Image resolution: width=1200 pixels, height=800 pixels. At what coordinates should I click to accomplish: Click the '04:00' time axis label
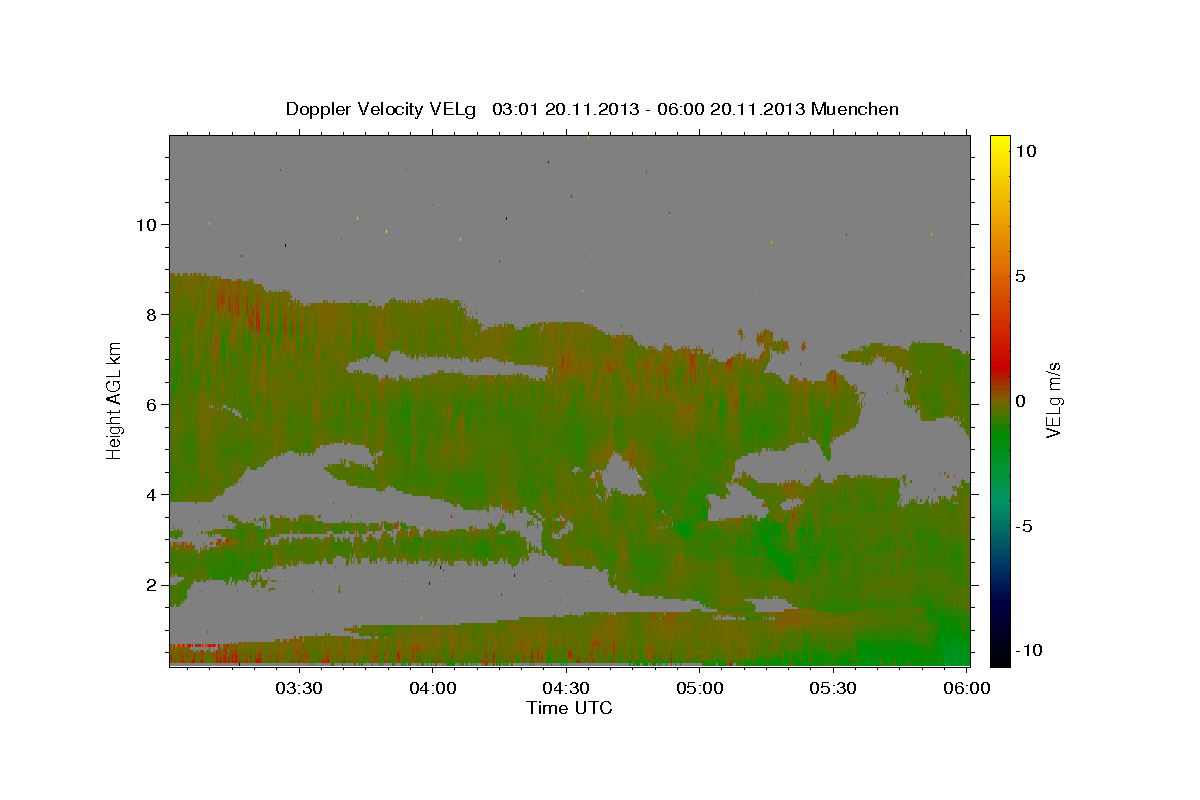click(x=433, y=689)
